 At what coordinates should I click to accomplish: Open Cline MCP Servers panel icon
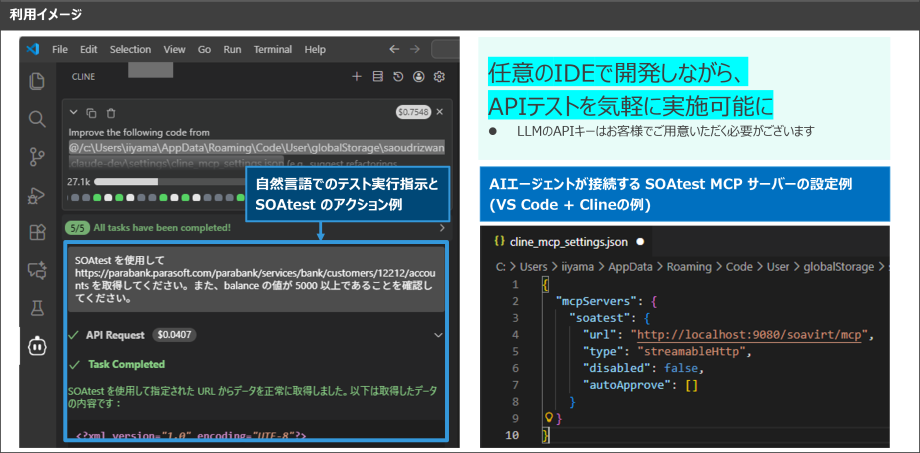coord(377,76)
